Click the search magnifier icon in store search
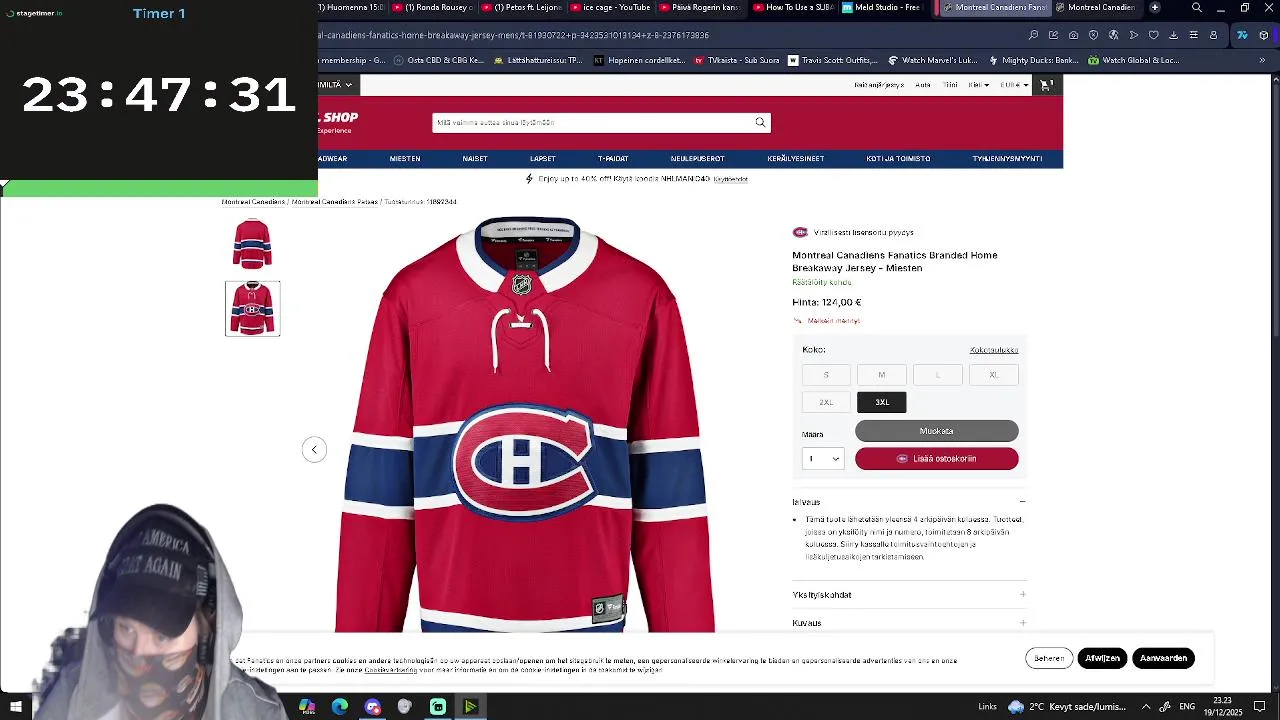 click(760, 122)
